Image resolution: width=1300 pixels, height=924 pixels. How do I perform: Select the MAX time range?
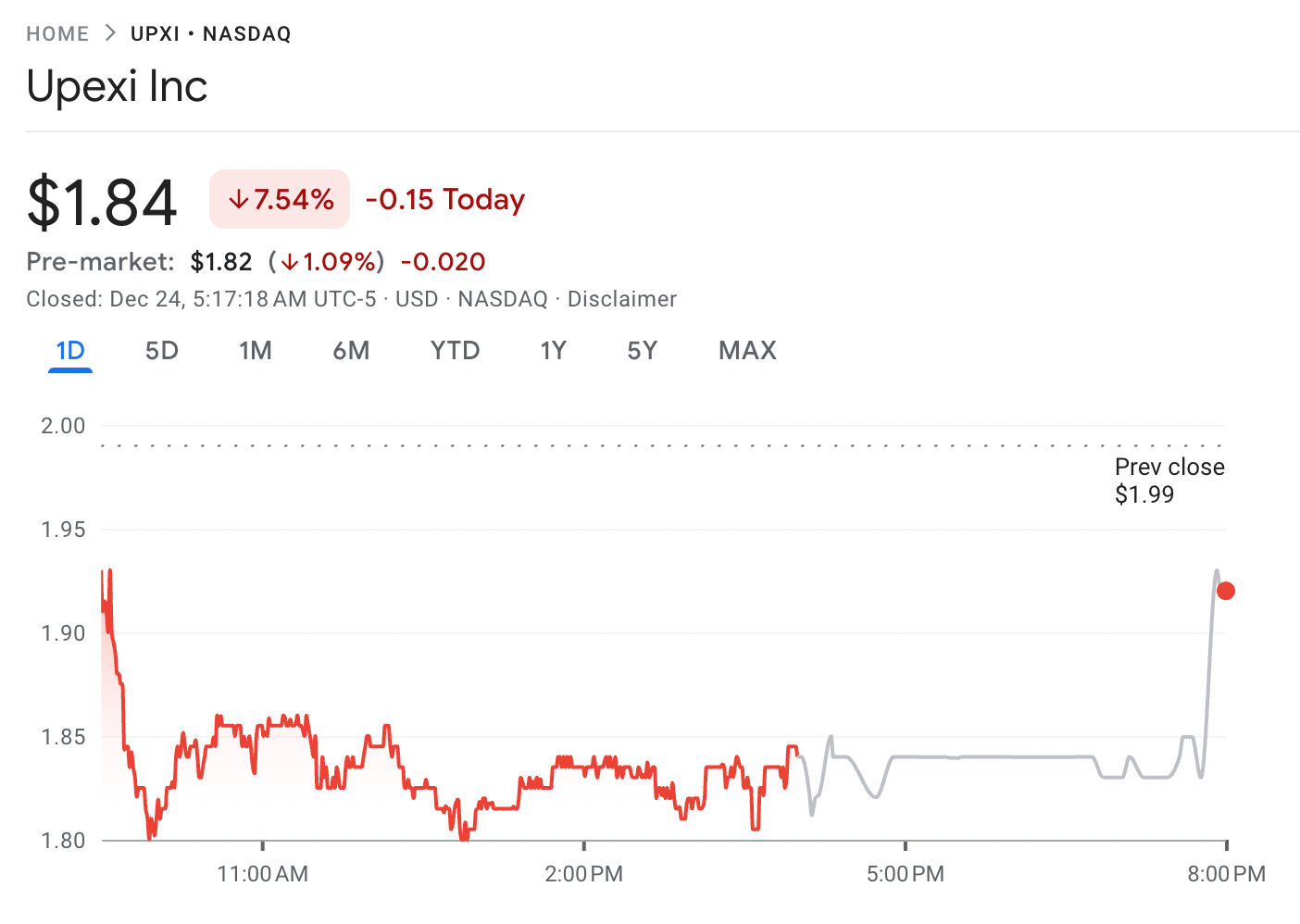click(747, 350)
